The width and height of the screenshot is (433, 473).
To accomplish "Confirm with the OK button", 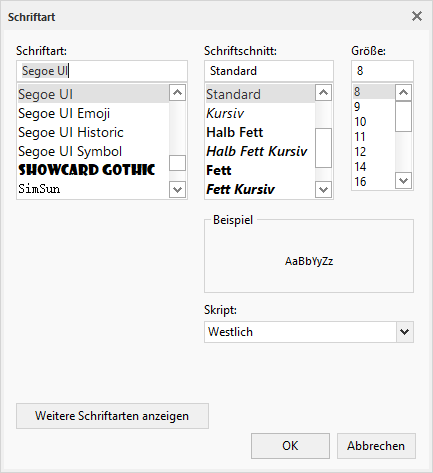I will [290, 446].
